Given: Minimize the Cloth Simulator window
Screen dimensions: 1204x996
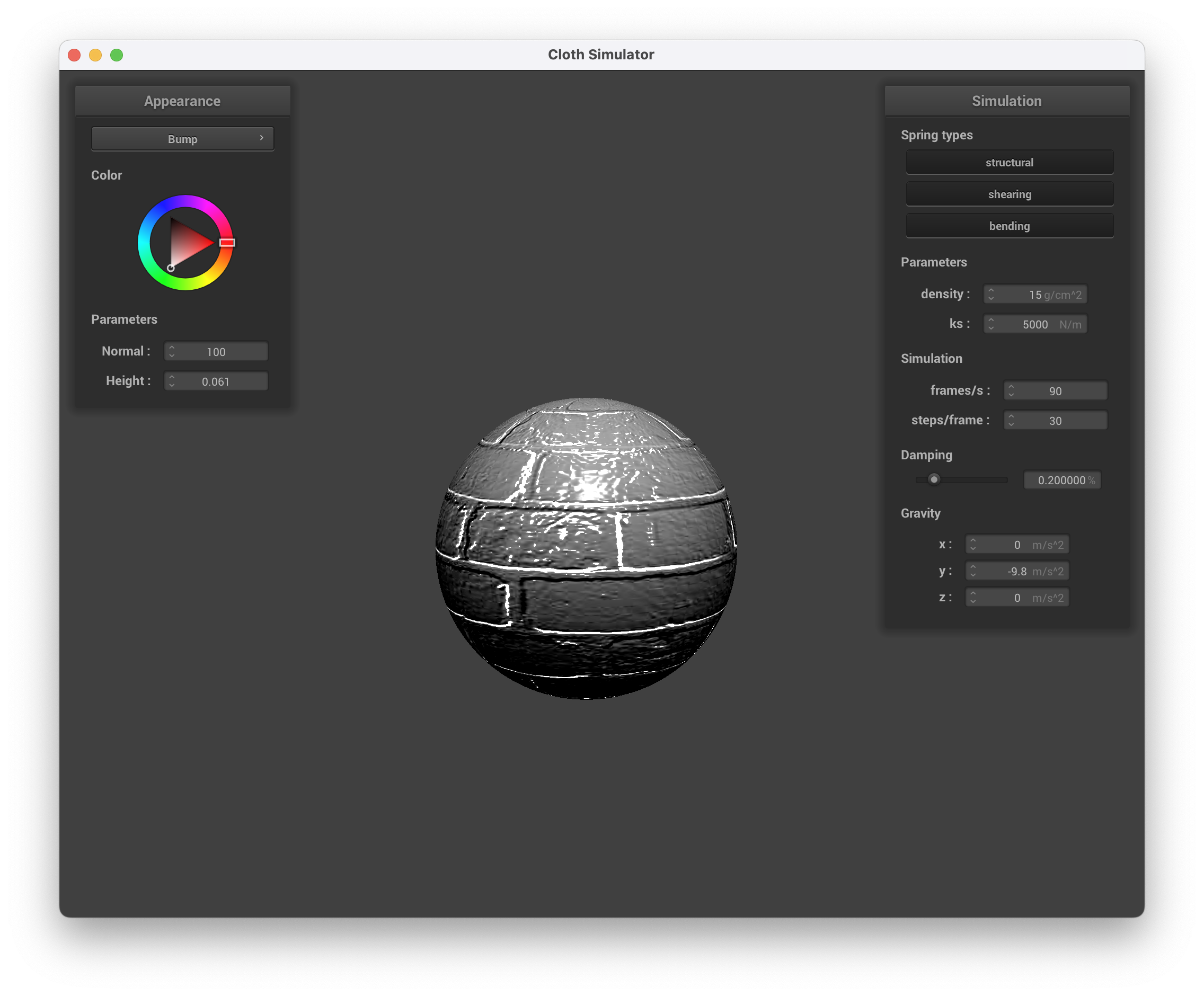Looking at the screenshot, I should point(95,55).
